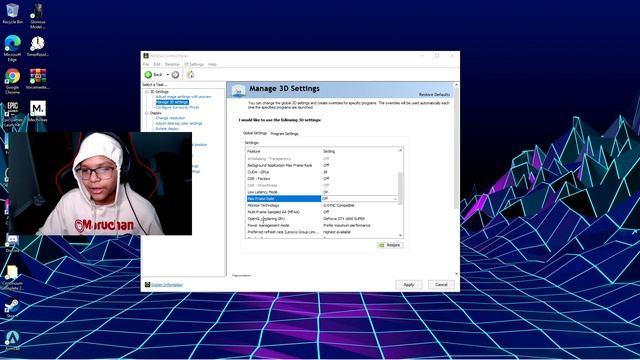Switch to the Program Settings tab

(284, 133)
